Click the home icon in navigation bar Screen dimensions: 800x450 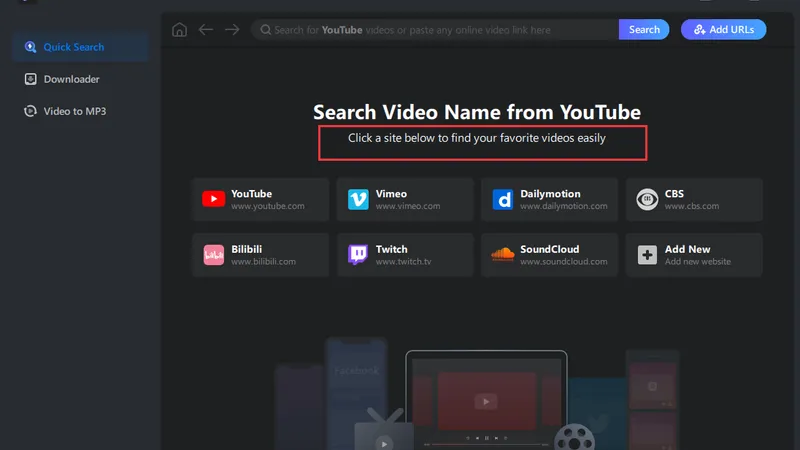click(180, 30)
